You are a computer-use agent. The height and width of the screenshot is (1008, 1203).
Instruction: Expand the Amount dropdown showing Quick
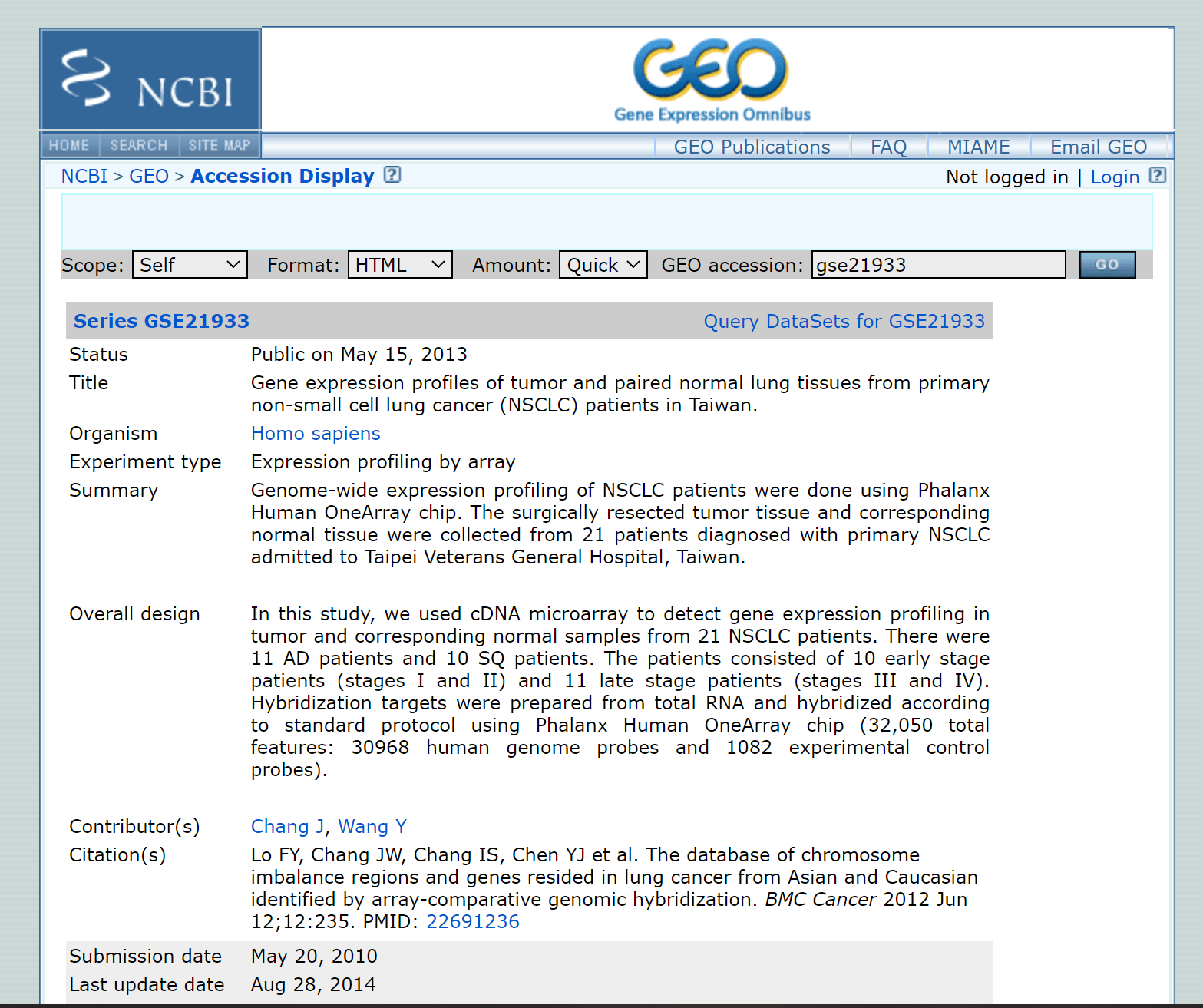click(603, 265)
